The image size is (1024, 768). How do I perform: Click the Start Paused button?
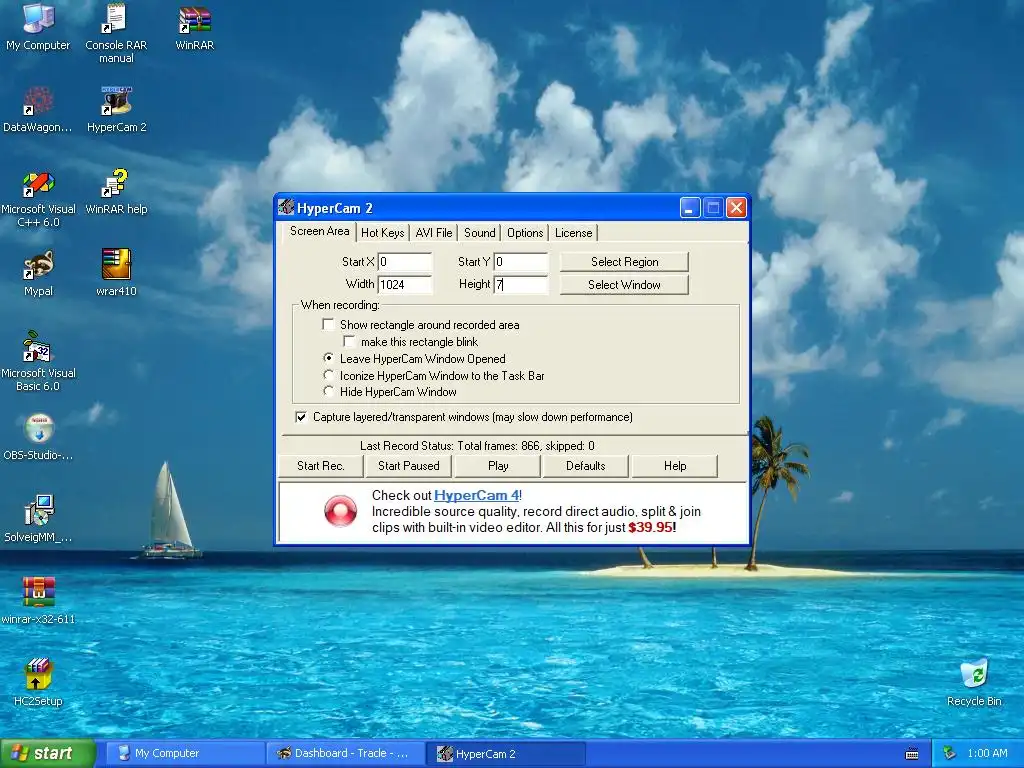click(x=409, y=466)
